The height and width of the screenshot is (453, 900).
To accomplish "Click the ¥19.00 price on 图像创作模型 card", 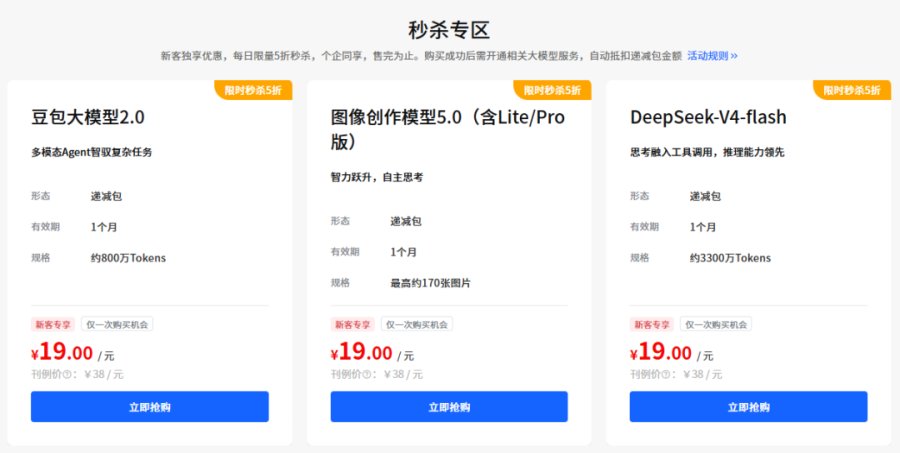I will pos(362,352).
